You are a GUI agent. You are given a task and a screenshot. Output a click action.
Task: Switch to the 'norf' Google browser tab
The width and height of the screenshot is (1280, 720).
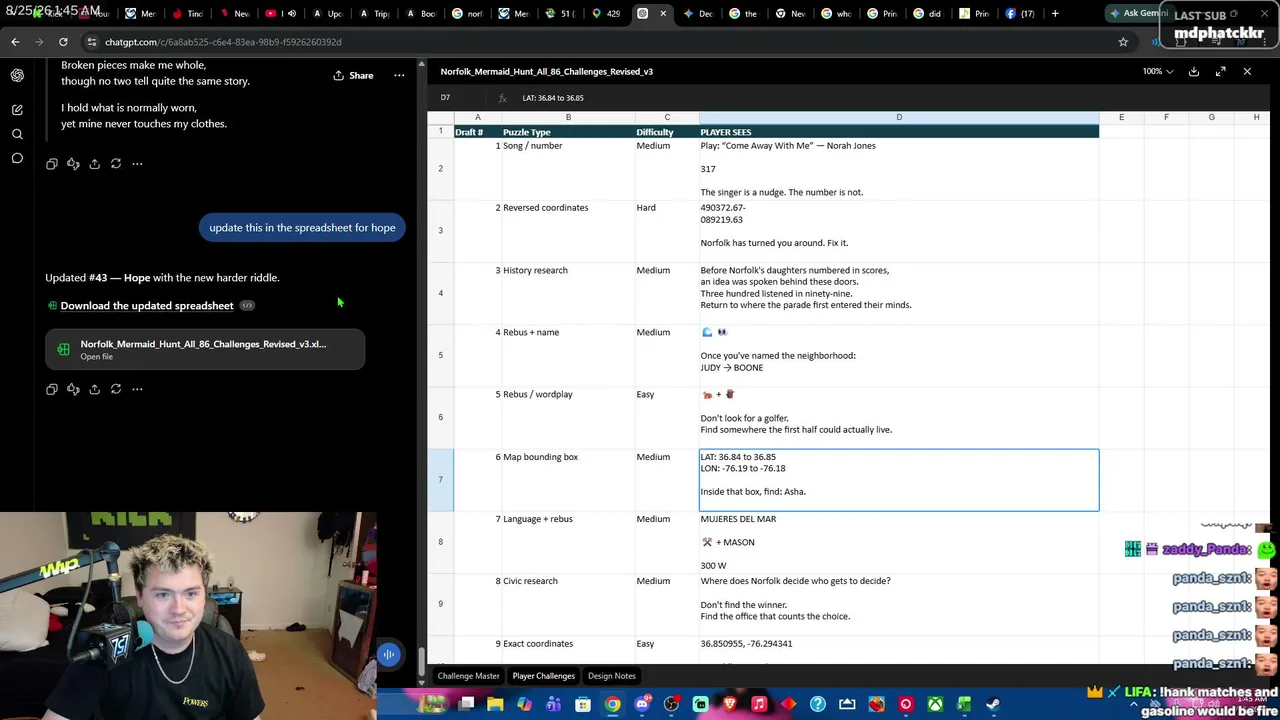click(x=468, y=14)
